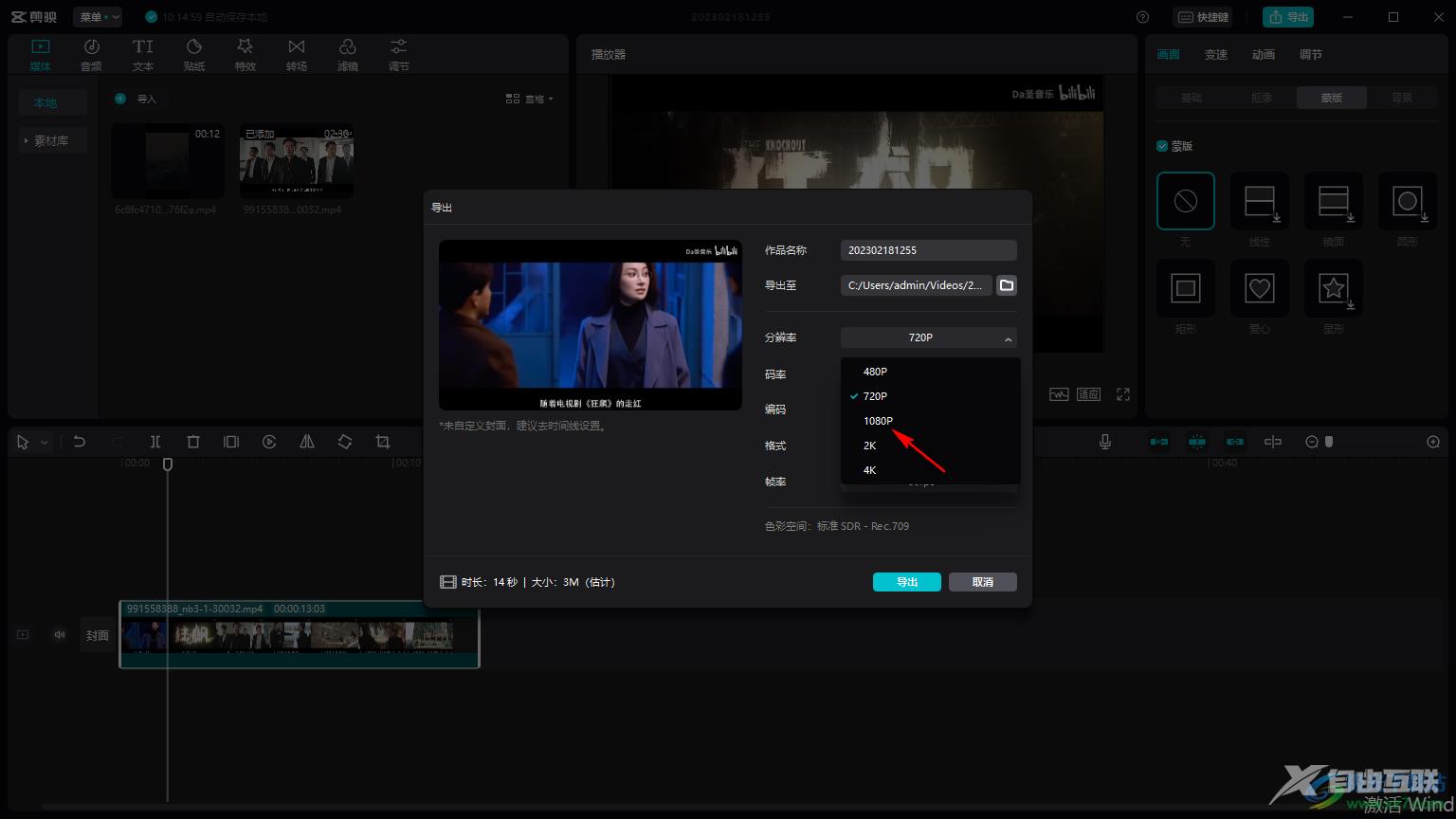Select 4K resolution option
This screenshot has height=819, width=1456.
click(x=931, y=470)
